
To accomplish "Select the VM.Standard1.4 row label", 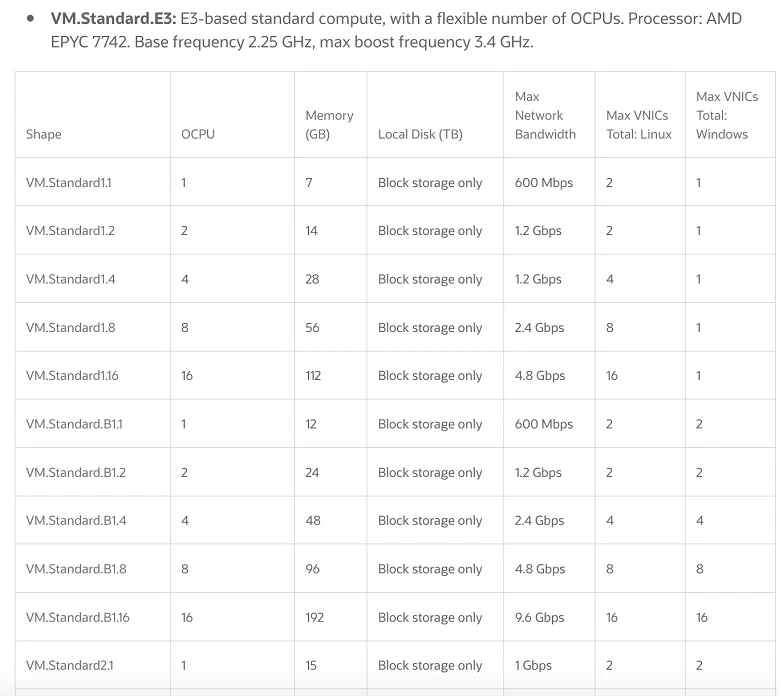I will 70,279.
